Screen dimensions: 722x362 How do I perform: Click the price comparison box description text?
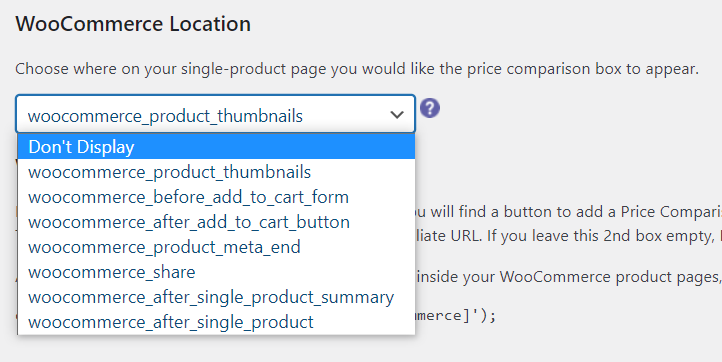[357, 69]
